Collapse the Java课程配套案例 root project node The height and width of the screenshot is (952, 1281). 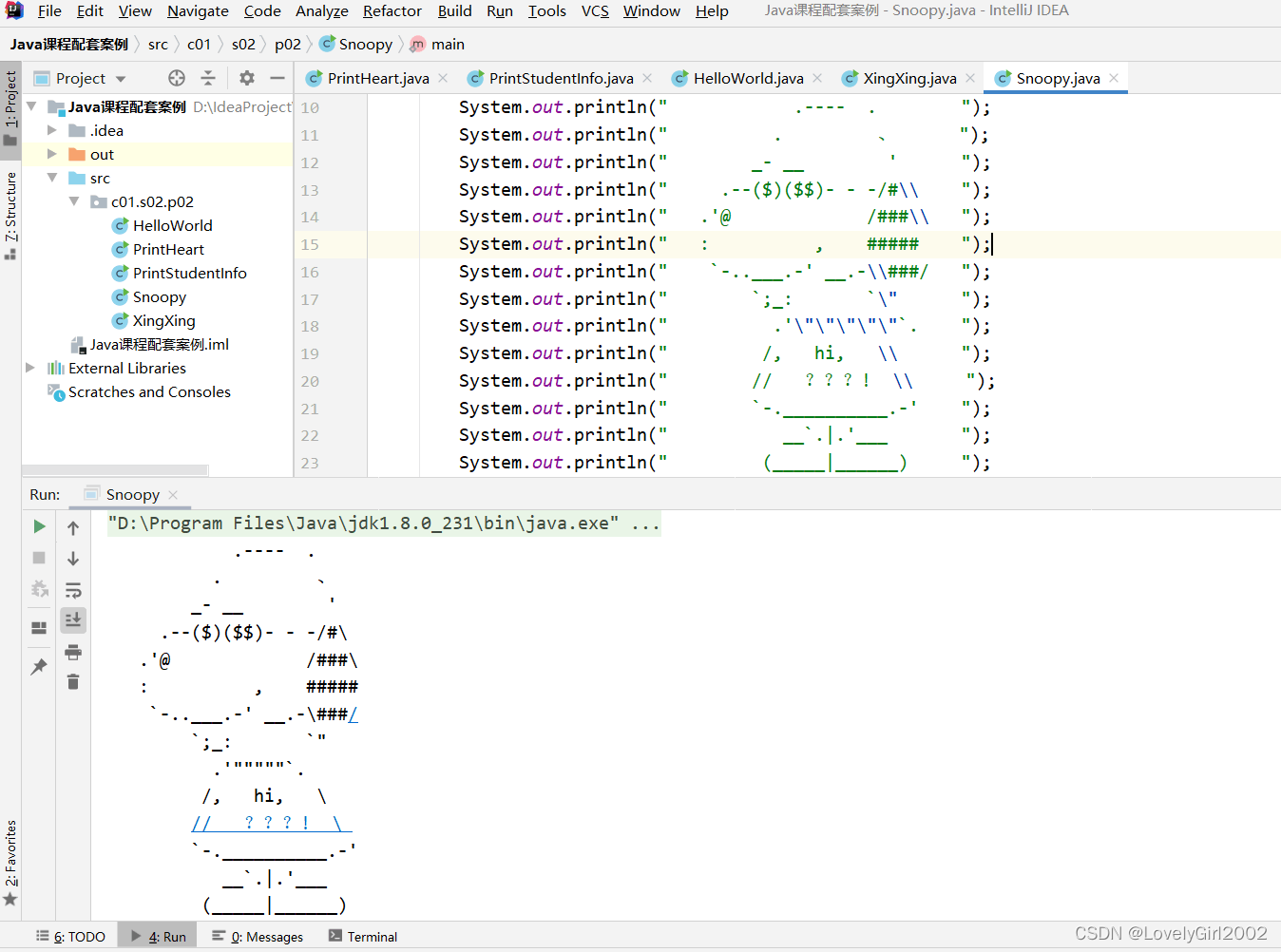tap(32, 106)
